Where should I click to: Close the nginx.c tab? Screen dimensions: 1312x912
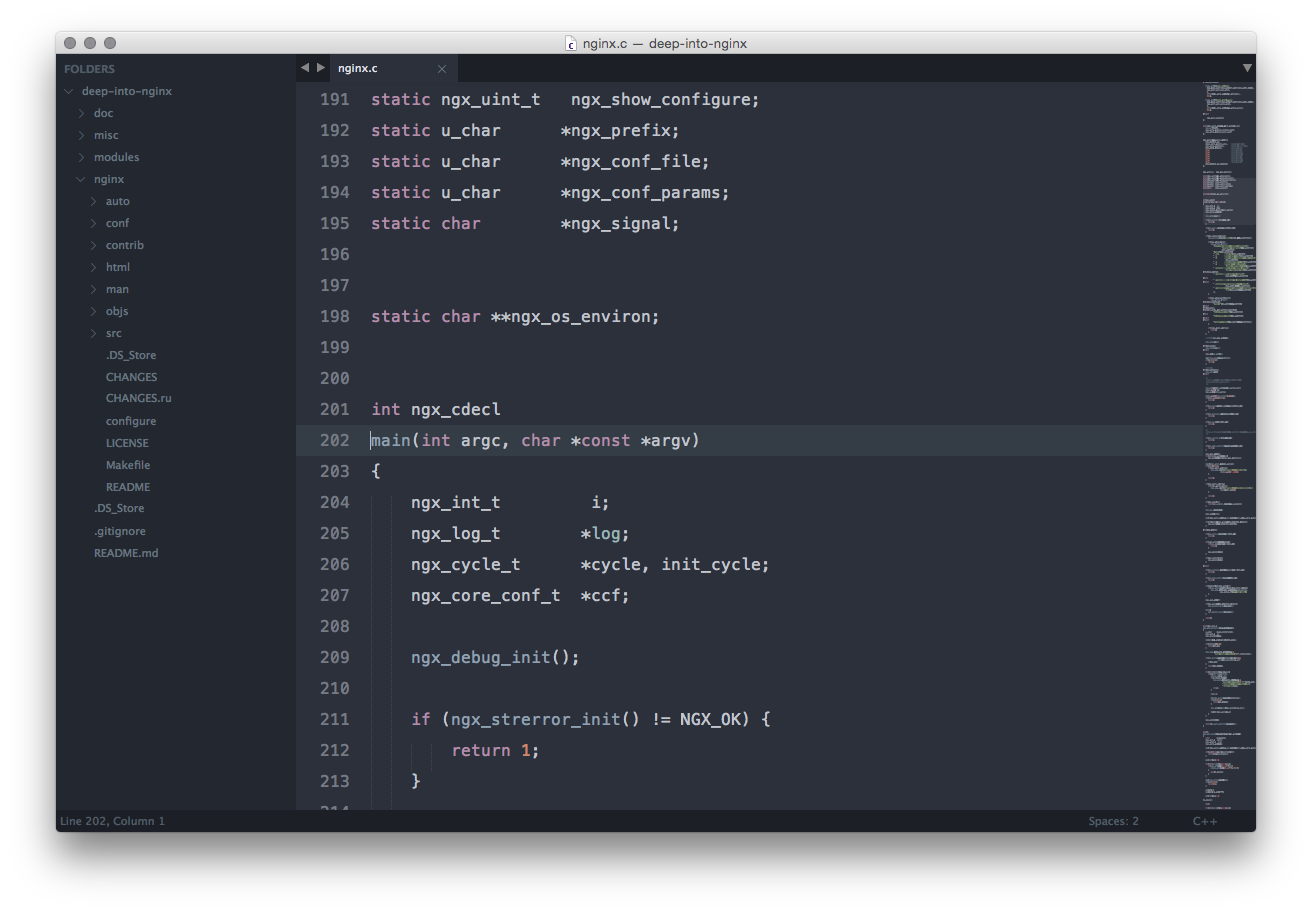click(442, 69)
